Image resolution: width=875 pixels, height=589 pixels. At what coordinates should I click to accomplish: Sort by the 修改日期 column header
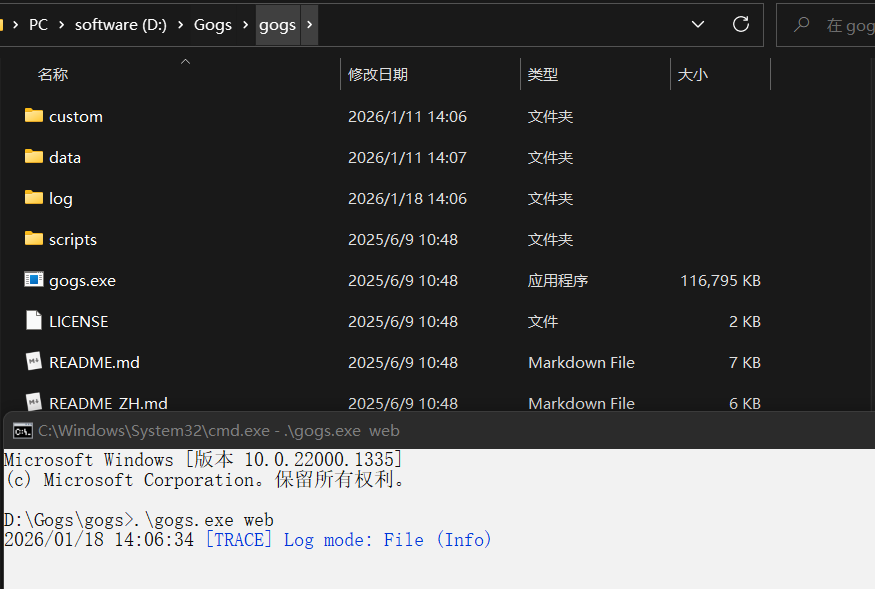(378, 74)
